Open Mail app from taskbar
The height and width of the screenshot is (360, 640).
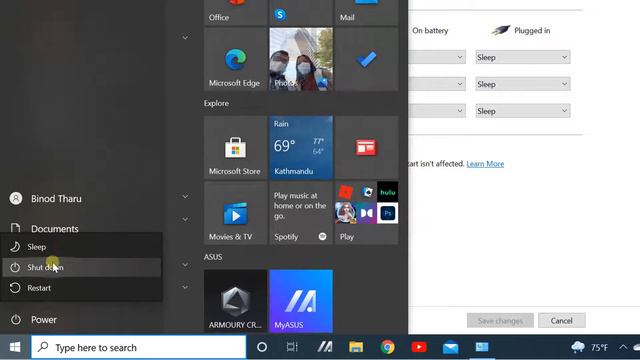[x=451, y=347]
